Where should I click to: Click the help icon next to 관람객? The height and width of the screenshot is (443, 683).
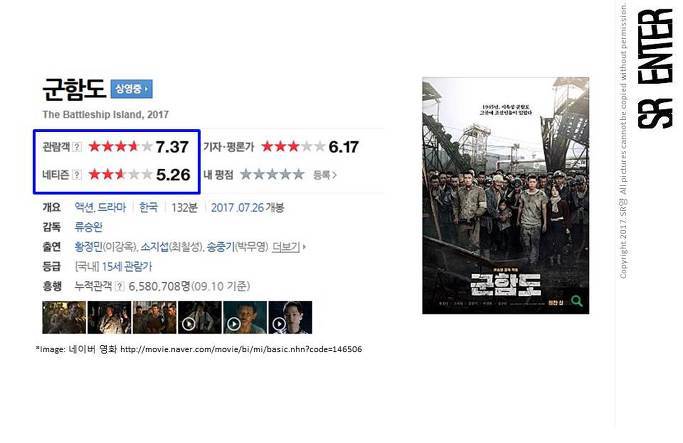[x=76, y=147]
